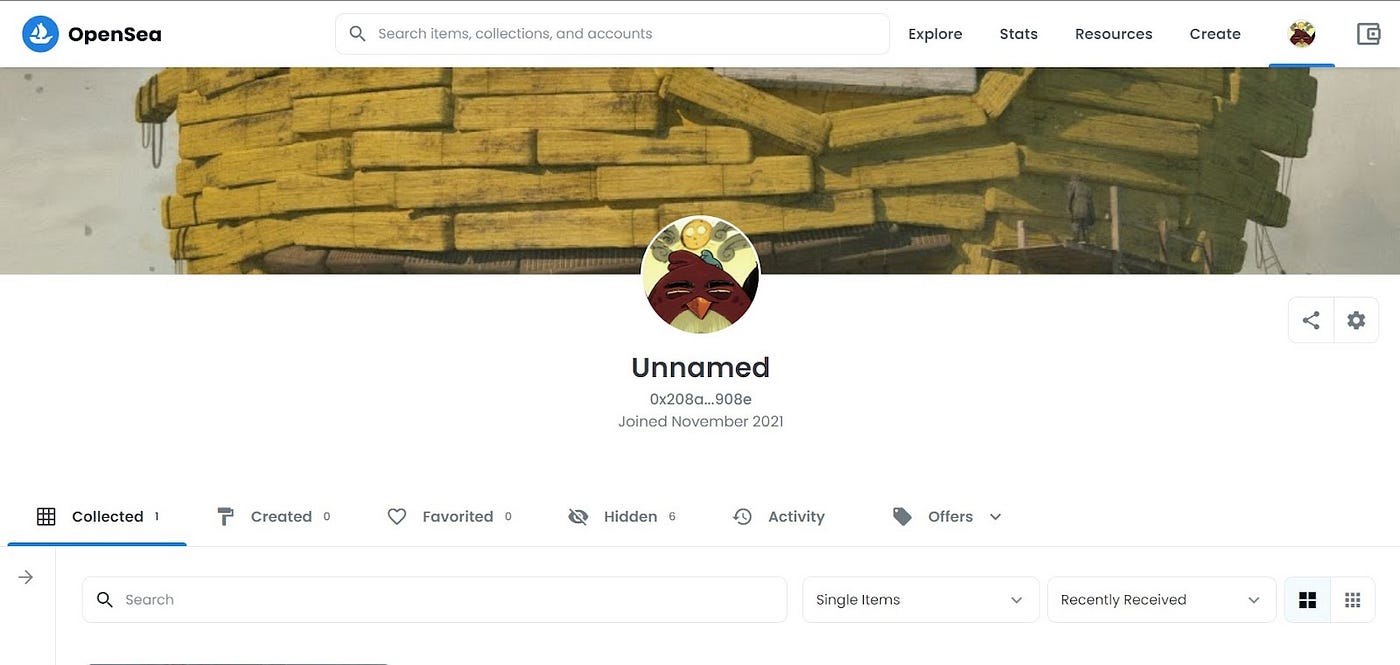Switch to large grid view
Image resolution: width=1400 pixels, height=665 pixels.
coord(1307,600)
